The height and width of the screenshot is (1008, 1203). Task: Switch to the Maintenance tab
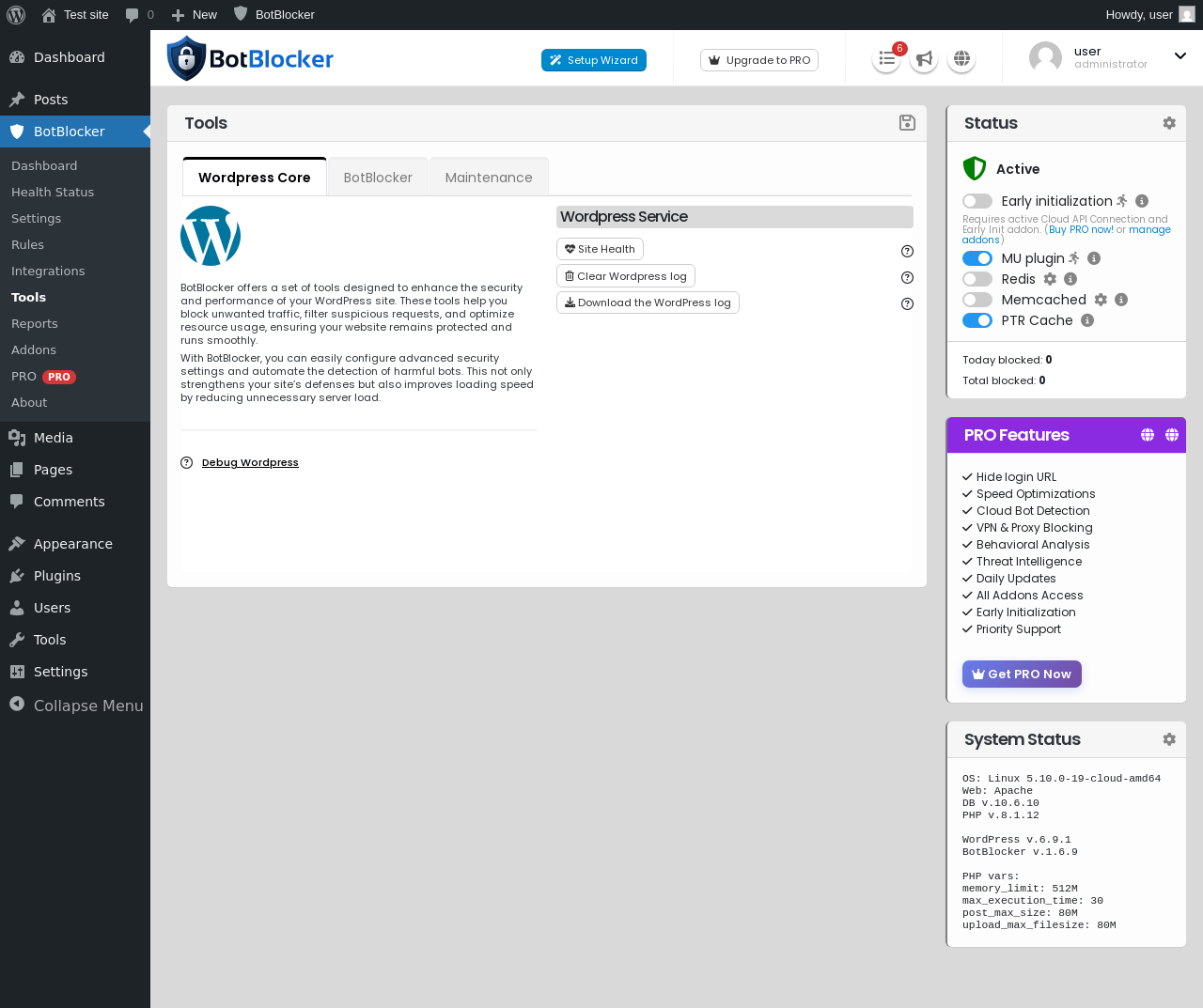coord(489,178)
